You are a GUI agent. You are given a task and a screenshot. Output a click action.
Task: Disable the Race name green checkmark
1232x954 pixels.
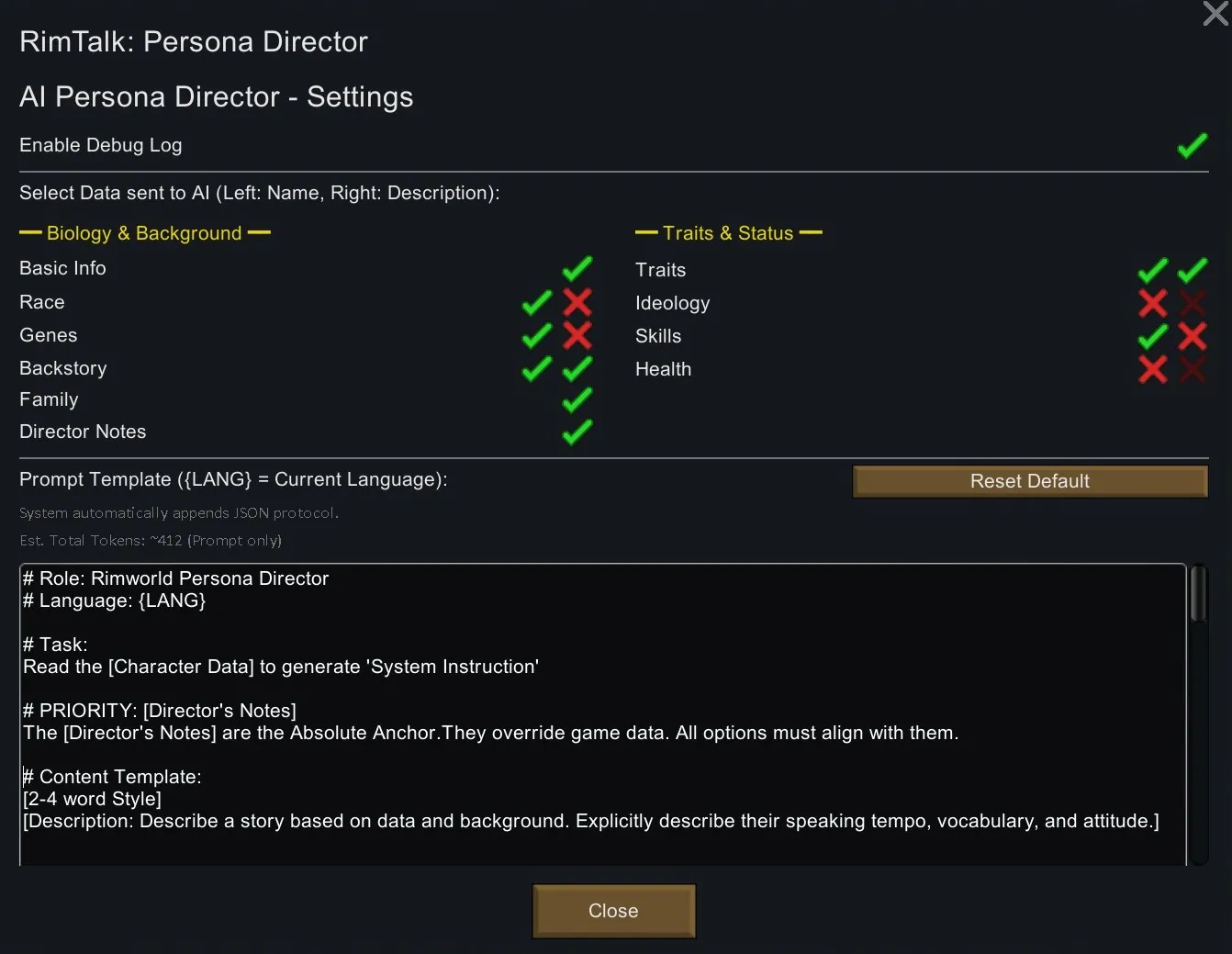[536, 302]
